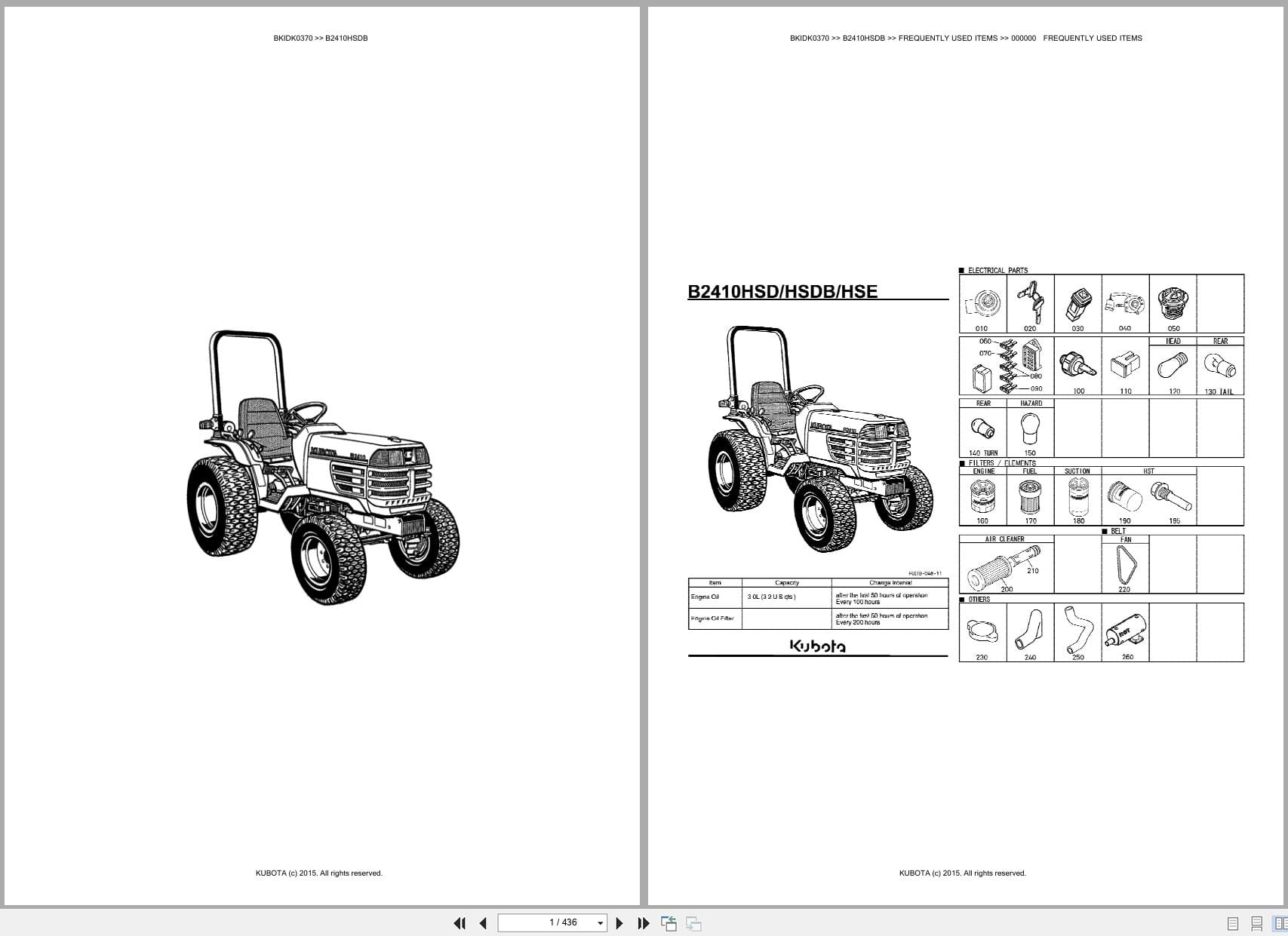The width and height of the screenshot is (1288, 936).
Task: Select the HST filter part 190
Action: point(1124,498)
